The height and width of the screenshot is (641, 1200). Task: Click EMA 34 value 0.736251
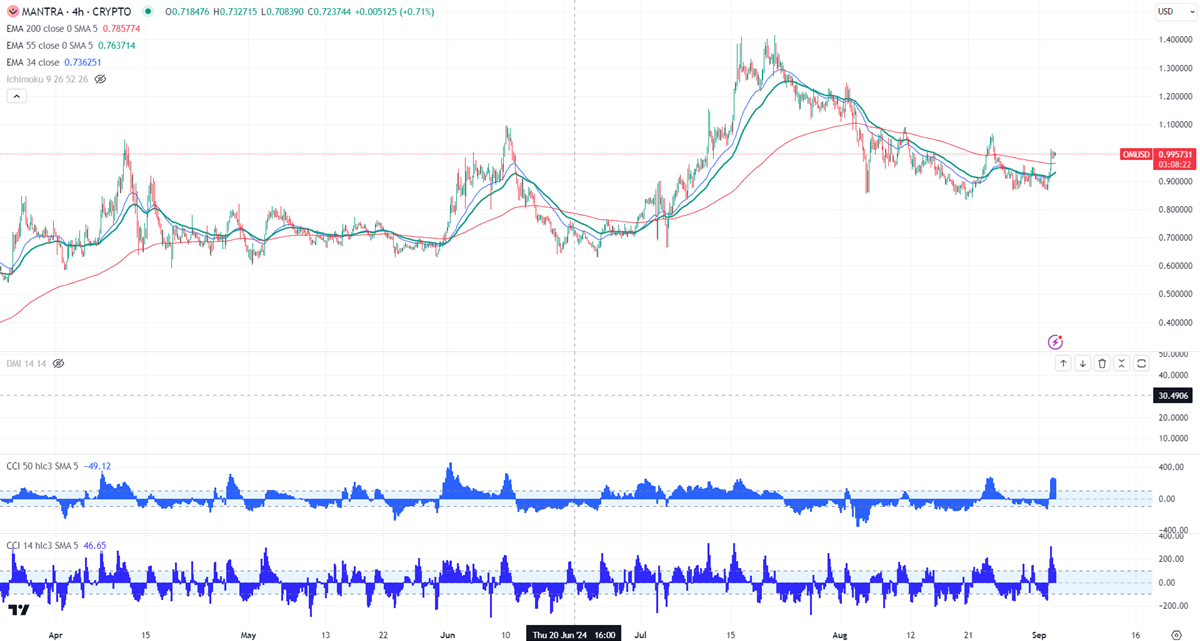coord(84,62)
